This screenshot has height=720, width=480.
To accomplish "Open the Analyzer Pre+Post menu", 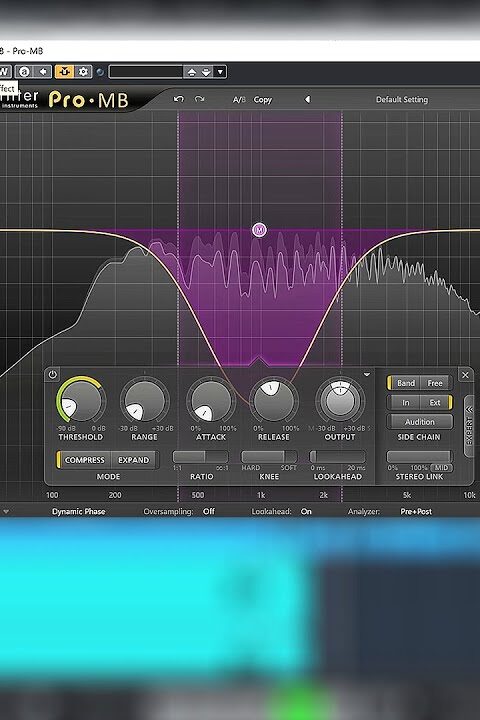I will [x=416, y=511].
